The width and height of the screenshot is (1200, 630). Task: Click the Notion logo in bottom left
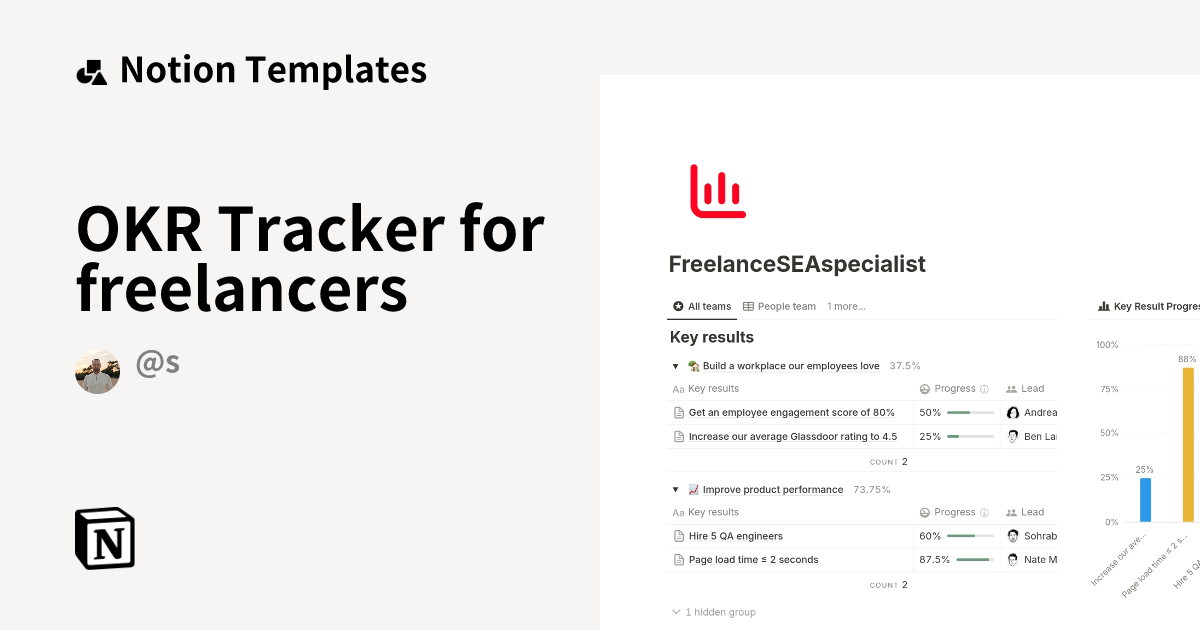[105, 538]
